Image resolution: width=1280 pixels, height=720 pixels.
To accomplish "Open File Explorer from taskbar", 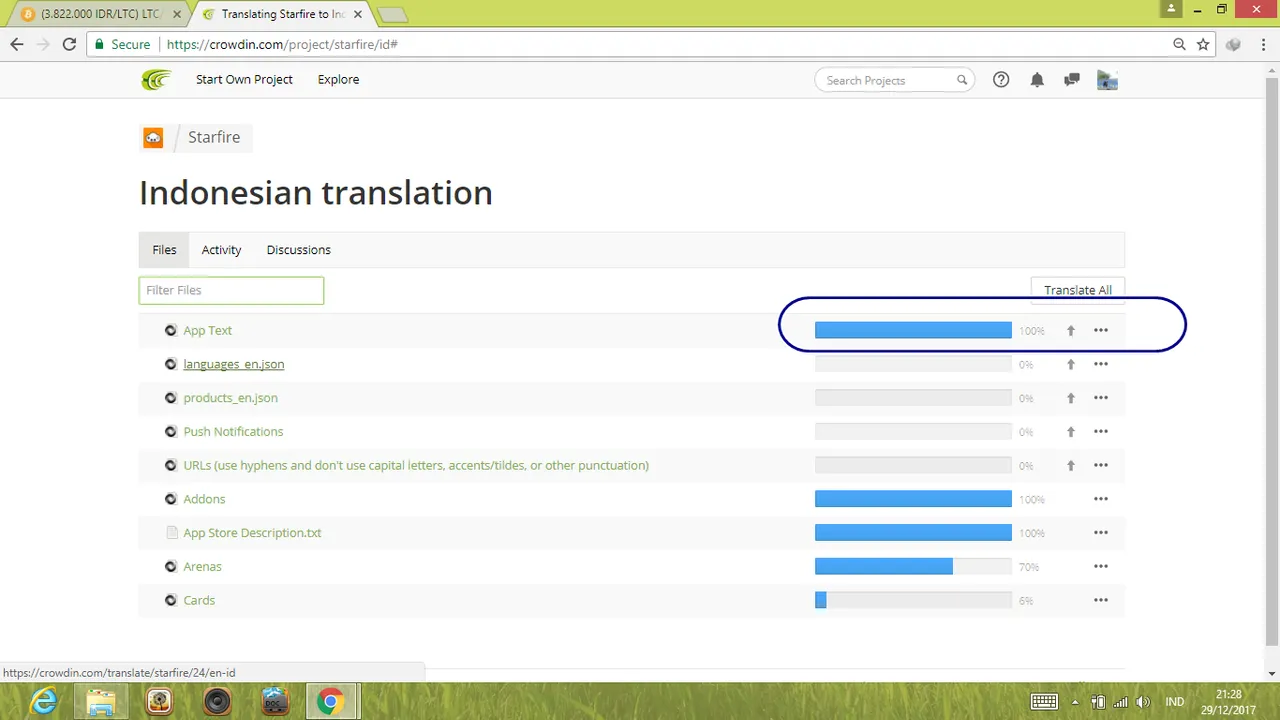I will pyautogui.click(x=101, y=702).
